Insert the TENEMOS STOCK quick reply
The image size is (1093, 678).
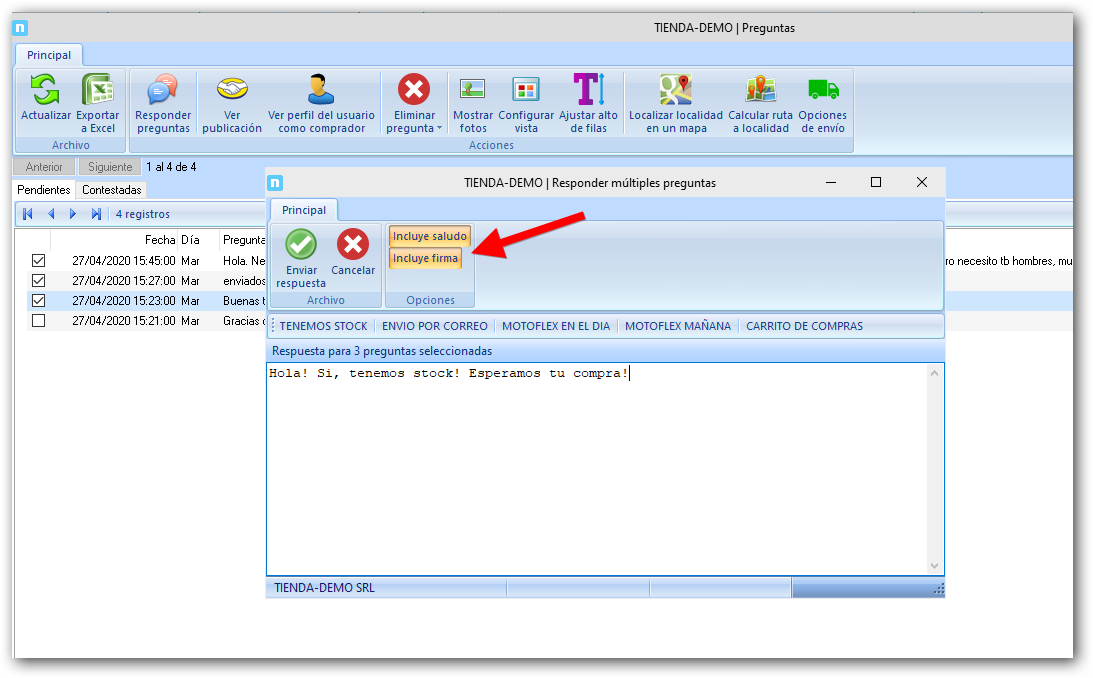323,326
